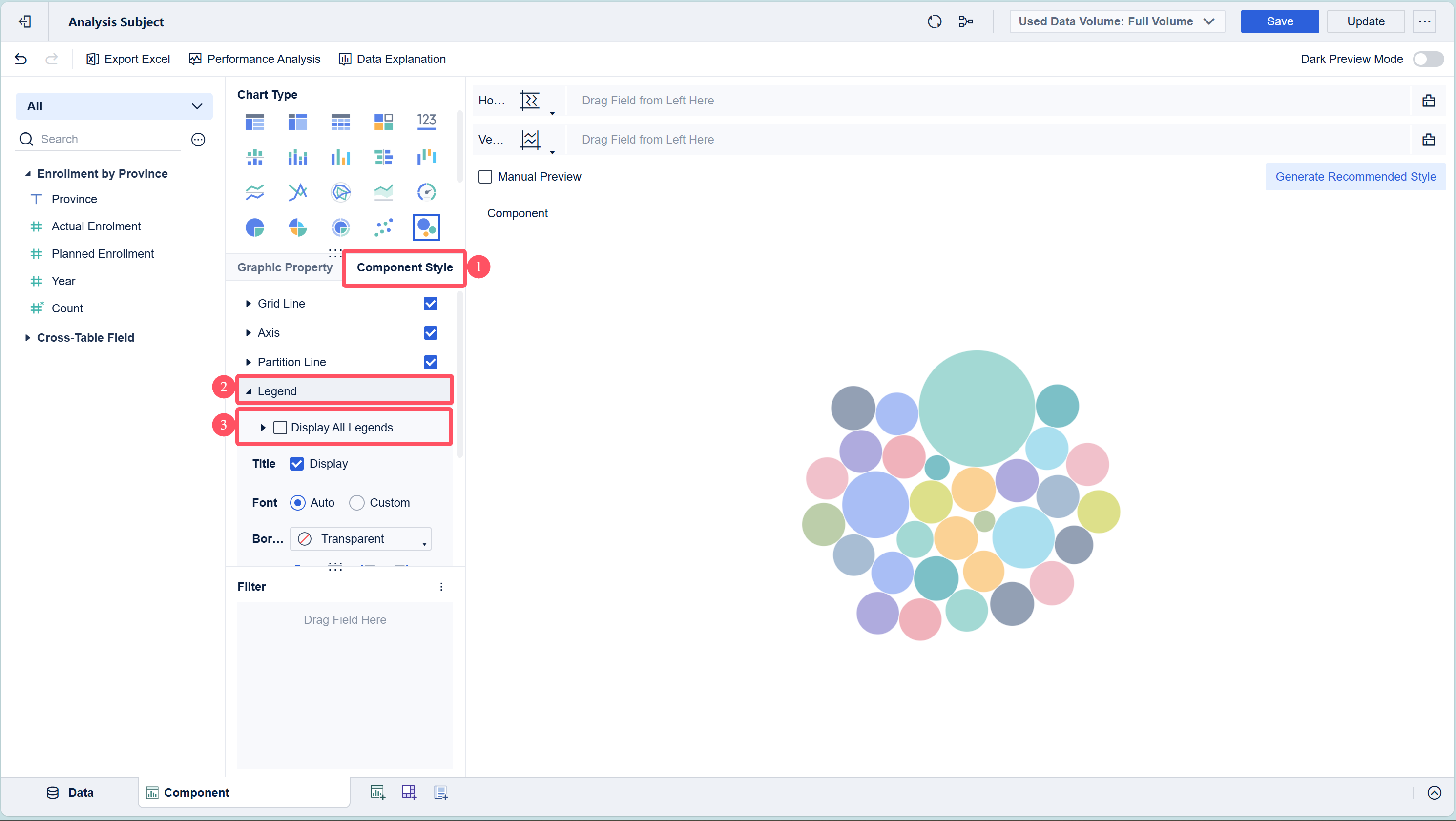Click the Save button

coord(1279,21)
